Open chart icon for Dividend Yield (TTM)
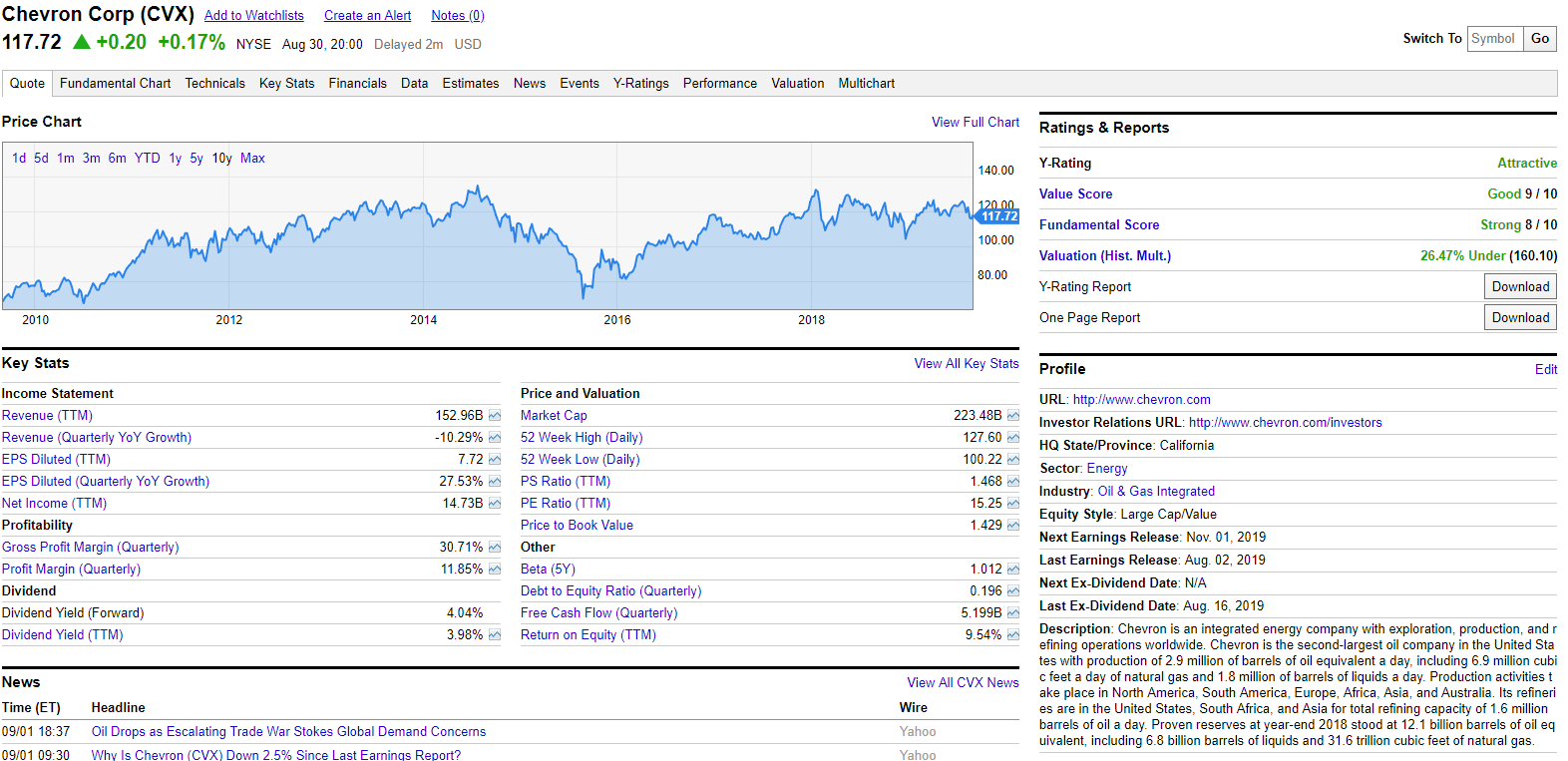 pyautogui.click(x=495, y=635)
